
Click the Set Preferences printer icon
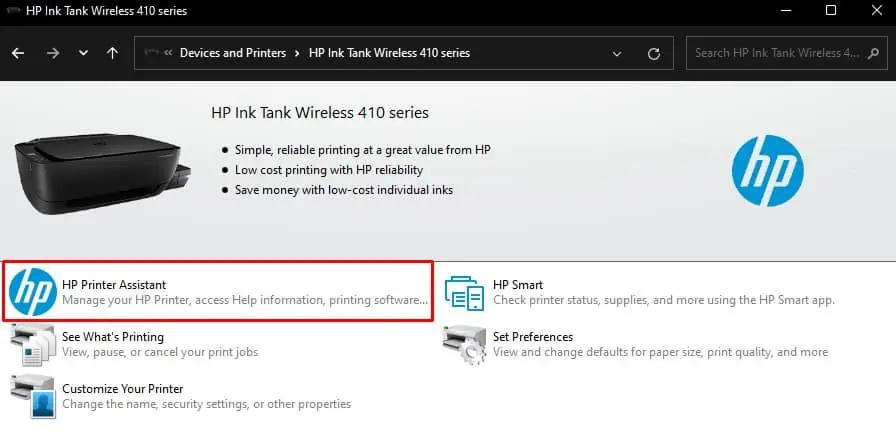pos(464,345)
